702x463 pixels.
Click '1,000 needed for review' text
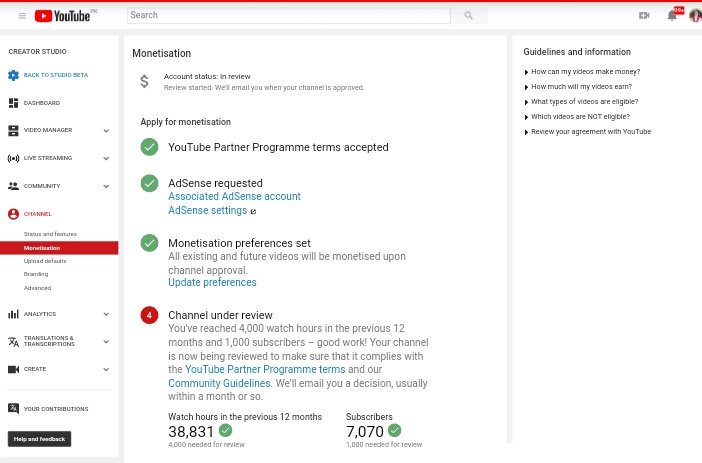click(384, 445)
